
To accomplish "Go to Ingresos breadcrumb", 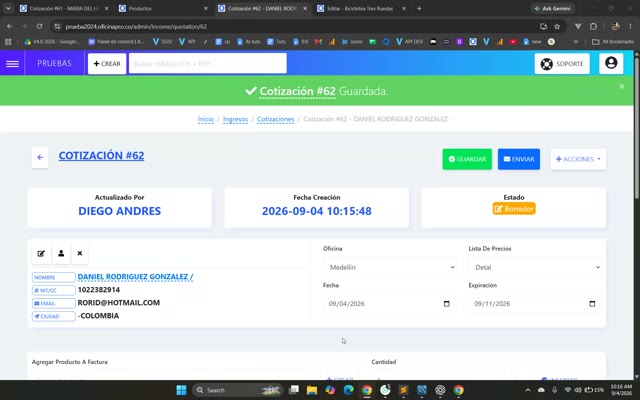I will pos(235,119).
